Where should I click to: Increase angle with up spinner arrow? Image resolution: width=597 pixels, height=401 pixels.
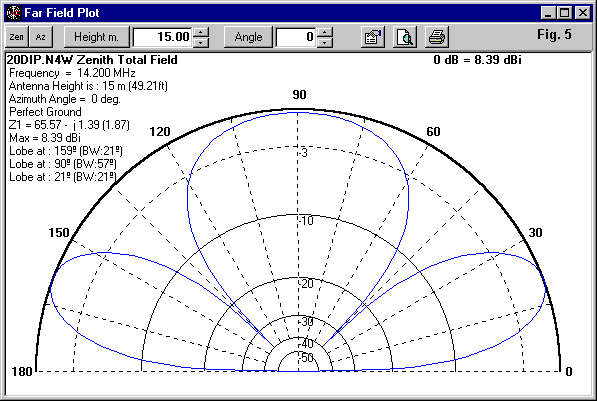[x=325, y=32]
